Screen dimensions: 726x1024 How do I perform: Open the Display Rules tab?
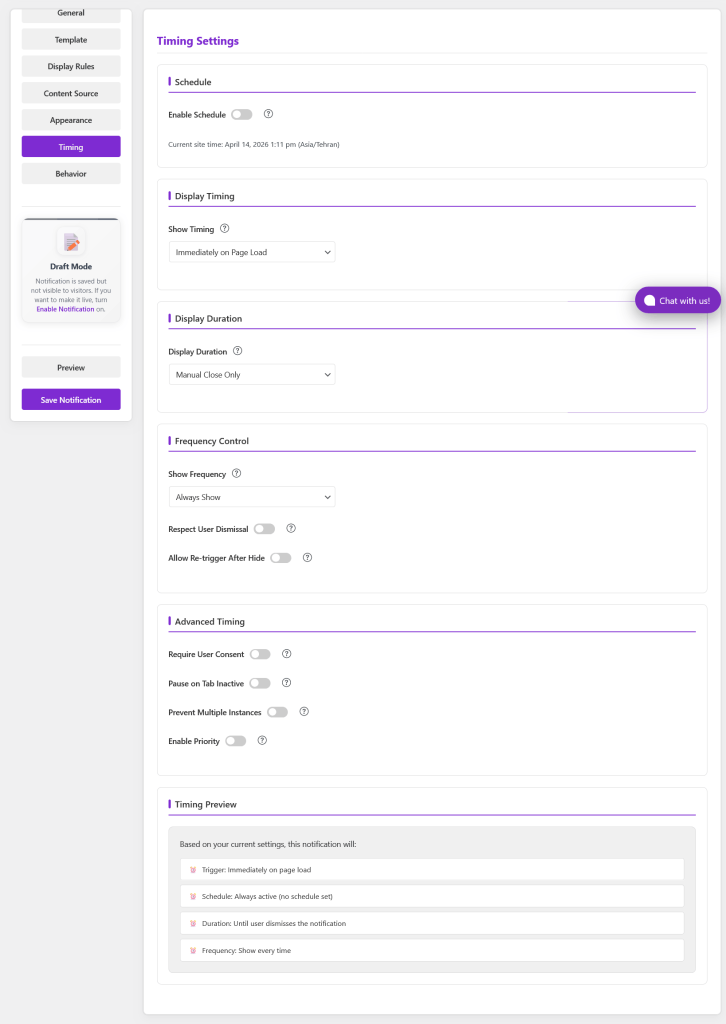pyautogui.click(x=71, y=66)
